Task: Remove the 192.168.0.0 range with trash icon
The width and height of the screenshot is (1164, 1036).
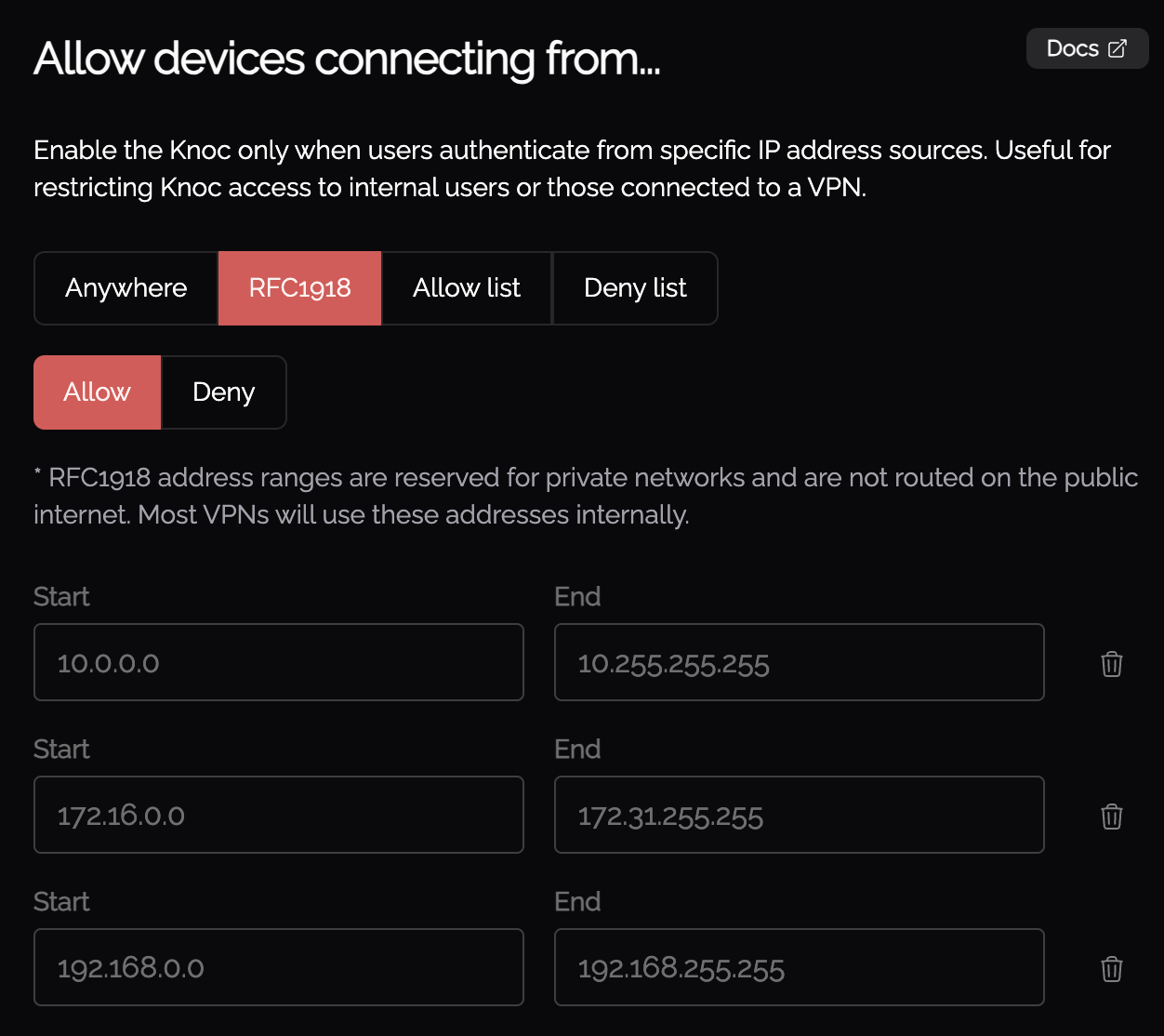Action: click(1111, 969)
